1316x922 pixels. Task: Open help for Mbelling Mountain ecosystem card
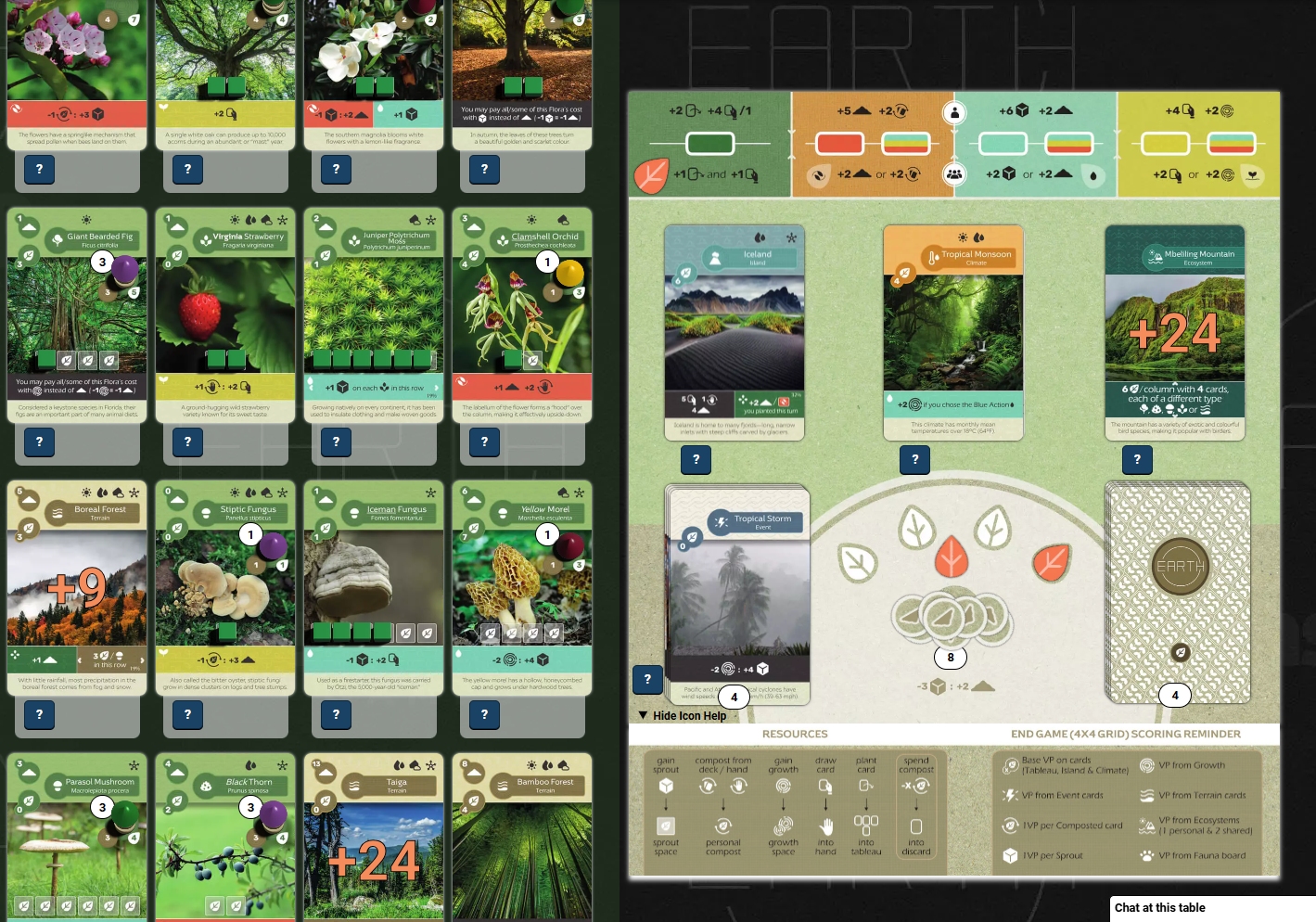tap(1137, 459)
